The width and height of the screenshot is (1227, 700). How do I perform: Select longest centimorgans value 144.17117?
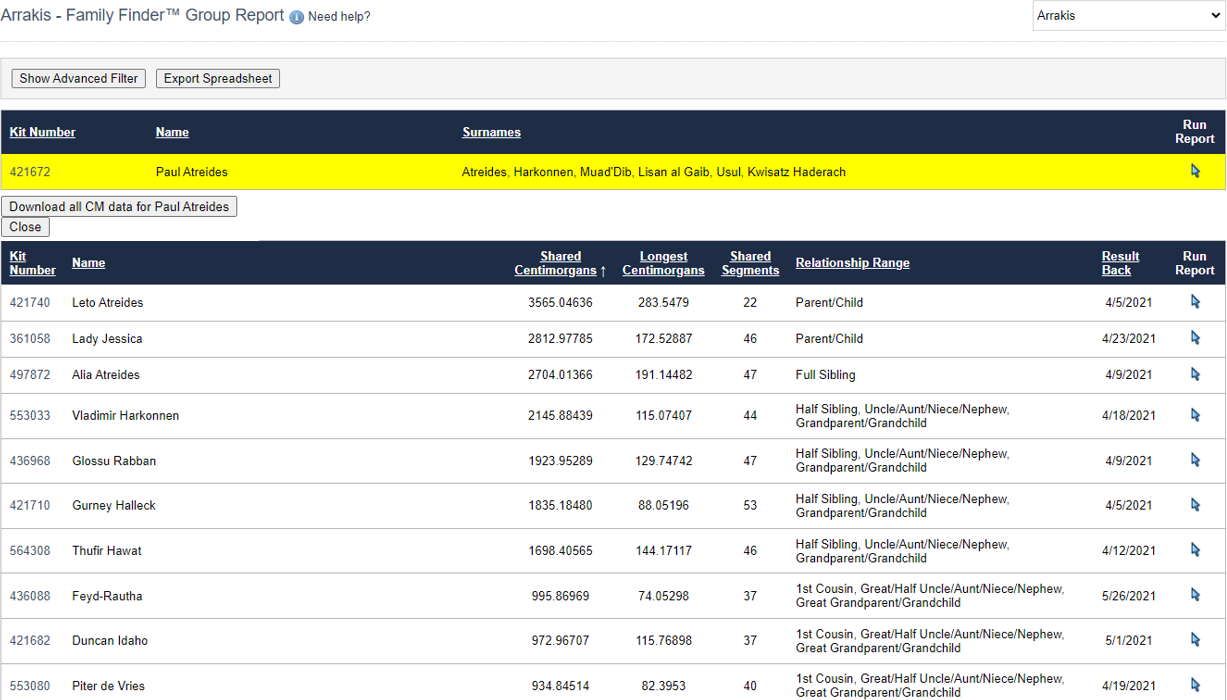pyautogui.click(x=663, y=551)
